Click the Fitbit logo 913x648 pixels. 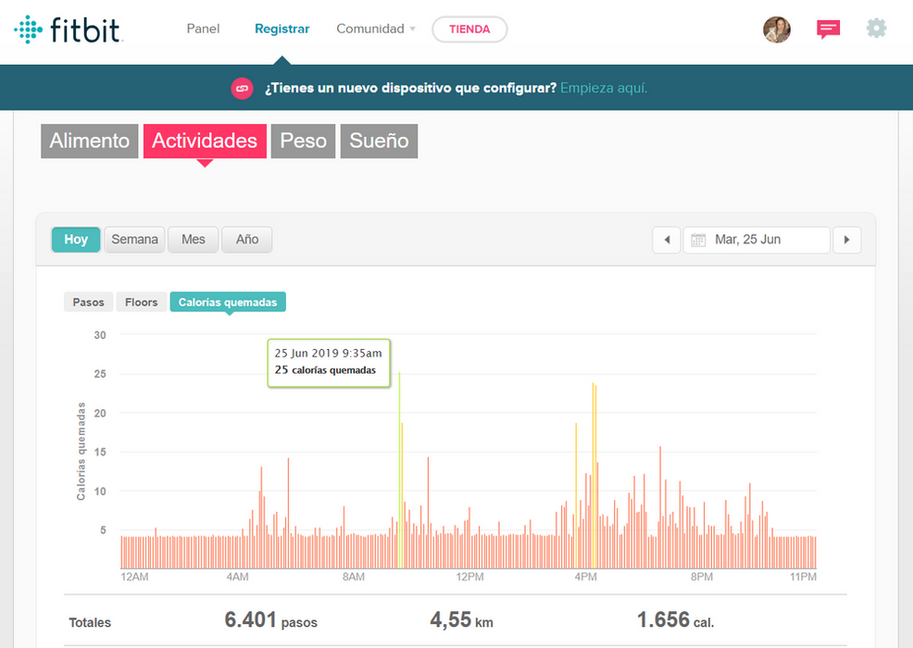(x=68, y=29)
